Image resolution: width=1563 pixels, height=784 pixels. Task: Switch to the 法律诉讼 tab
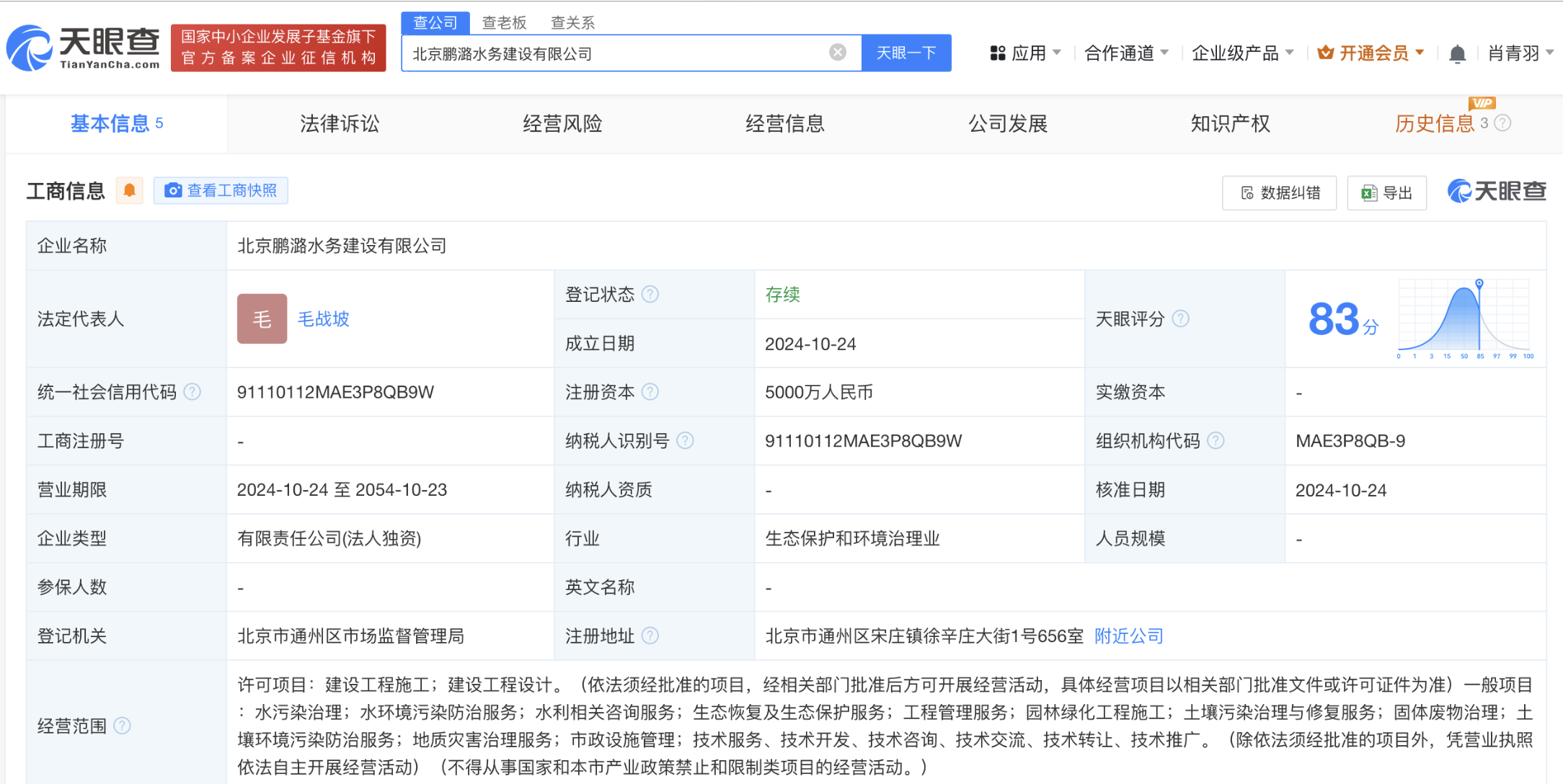[340, 124]
